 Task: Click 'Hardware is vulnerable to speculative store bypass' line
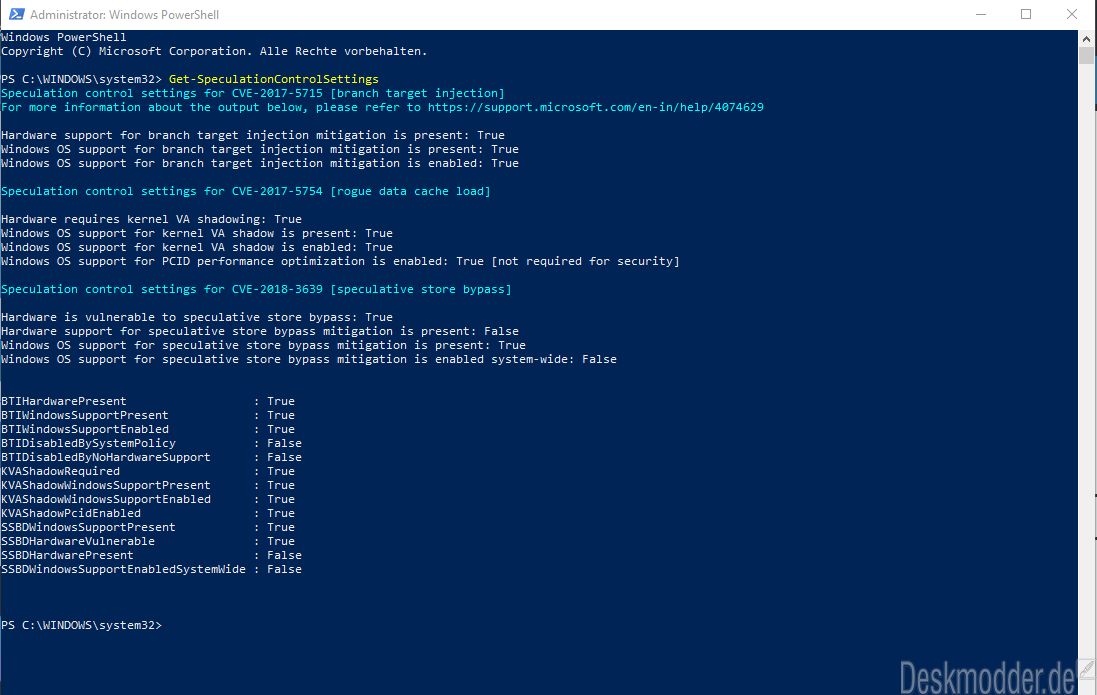pos(197,317)
